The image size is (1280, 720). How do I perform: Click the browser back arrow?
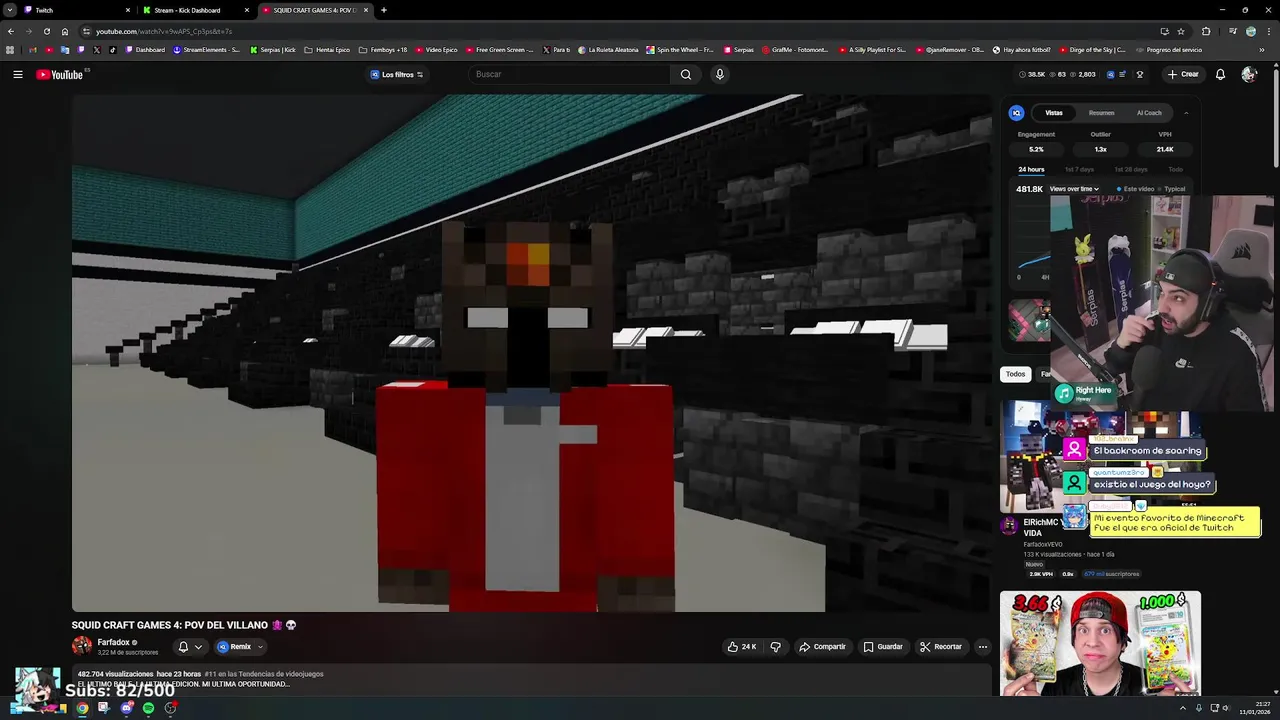pyautogui.click(x=11, y=31)
